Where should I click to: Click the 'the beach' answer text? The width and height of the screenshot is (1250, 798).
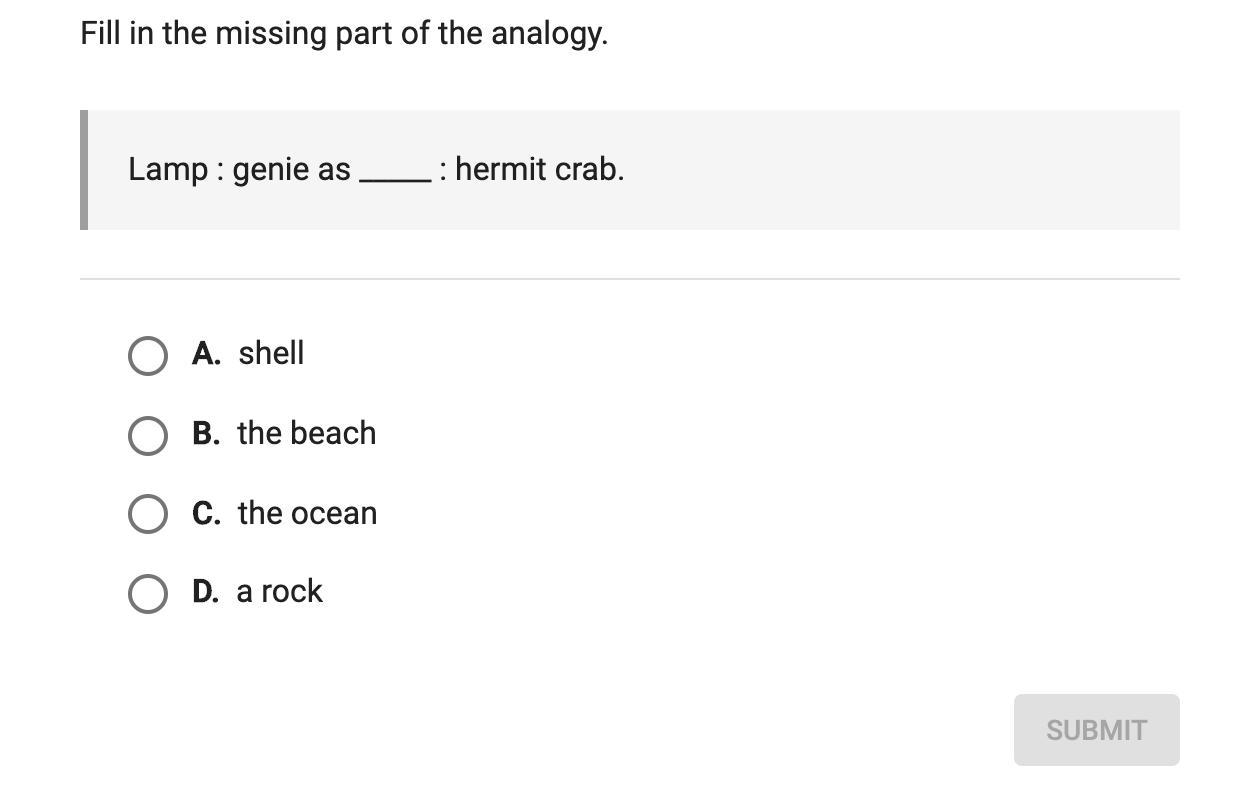[x=307, y=433]
